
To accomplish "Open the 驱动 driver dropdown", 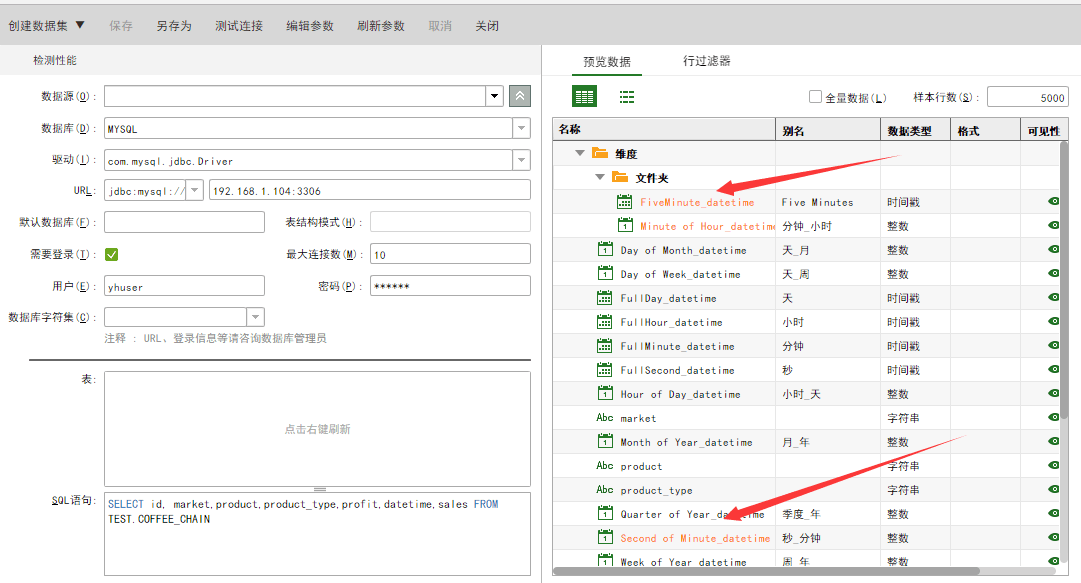I will coord(521,160).
